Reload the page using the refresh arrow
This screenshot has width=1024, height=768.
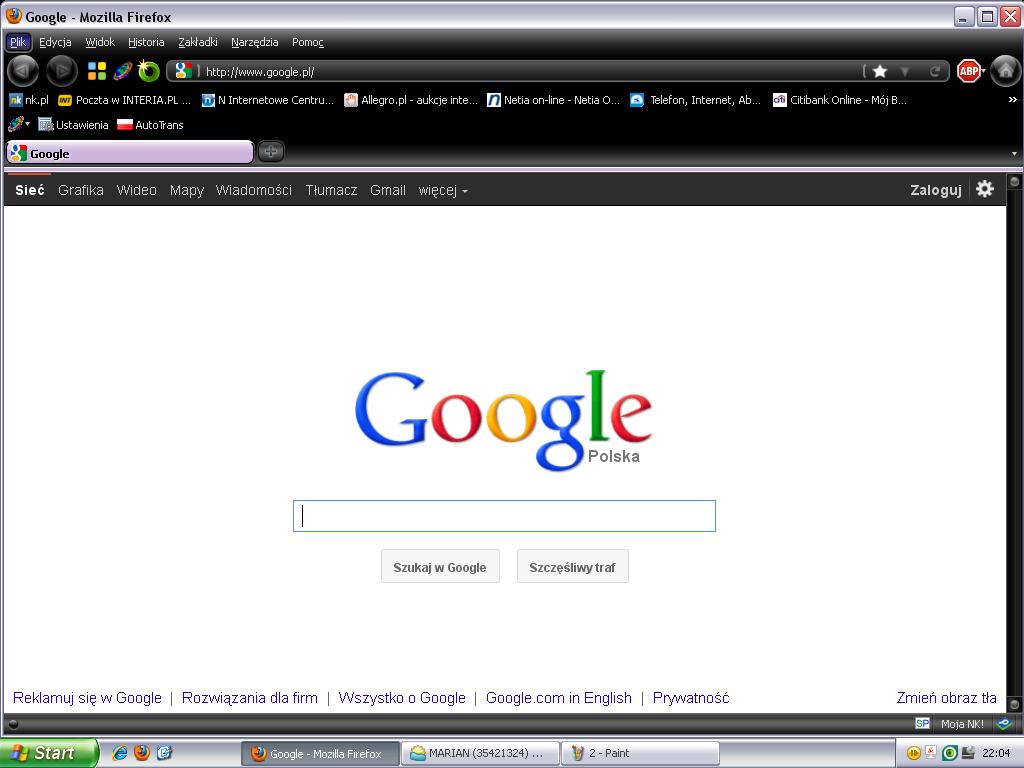(935, 71)
